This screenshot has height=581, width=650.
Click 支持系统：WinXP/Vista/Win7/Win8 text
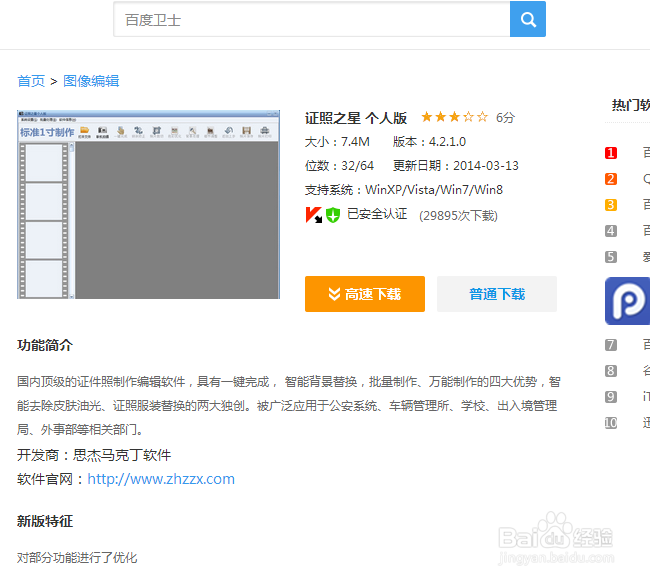coord(404,190)
